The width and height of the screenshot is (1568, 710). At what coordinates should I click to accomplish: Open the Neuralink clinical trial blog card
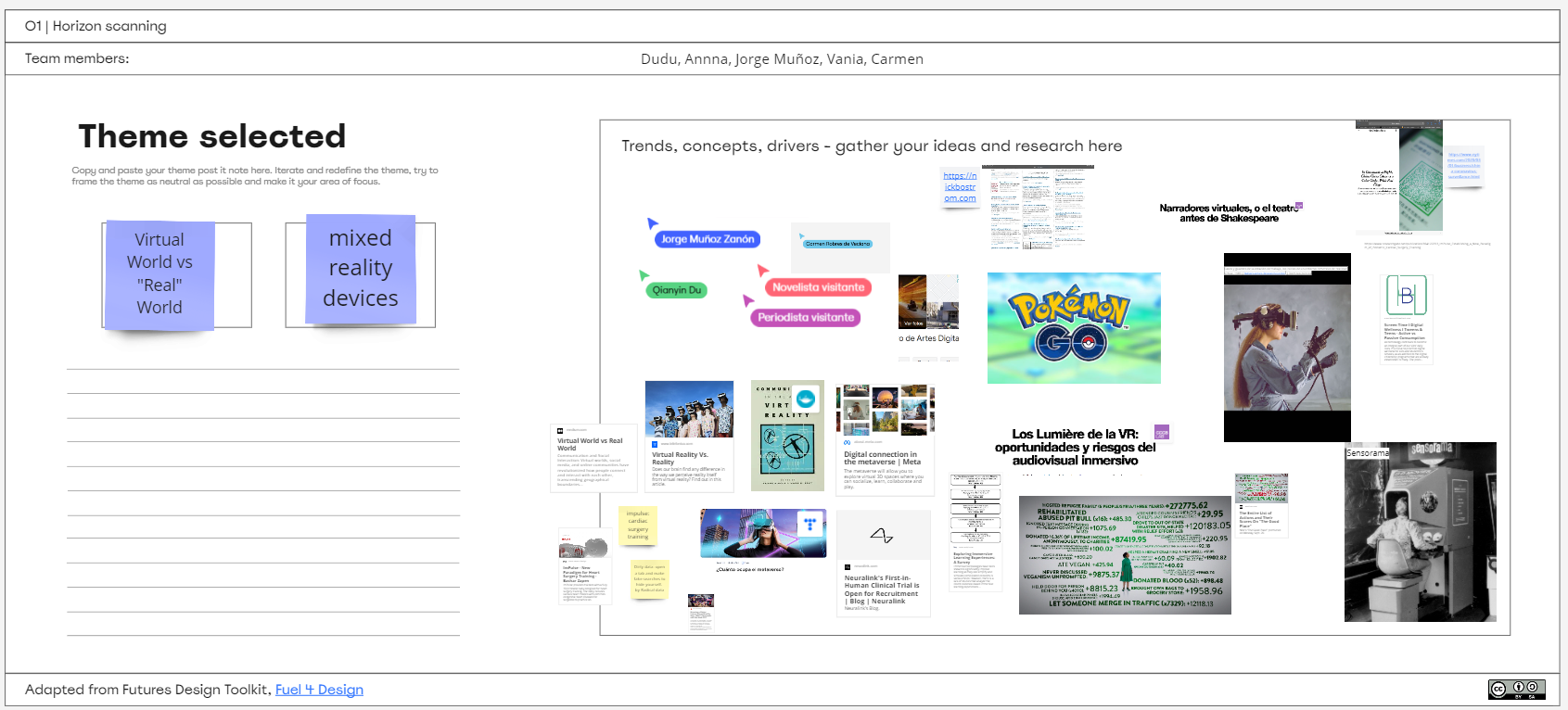(883, 563)
